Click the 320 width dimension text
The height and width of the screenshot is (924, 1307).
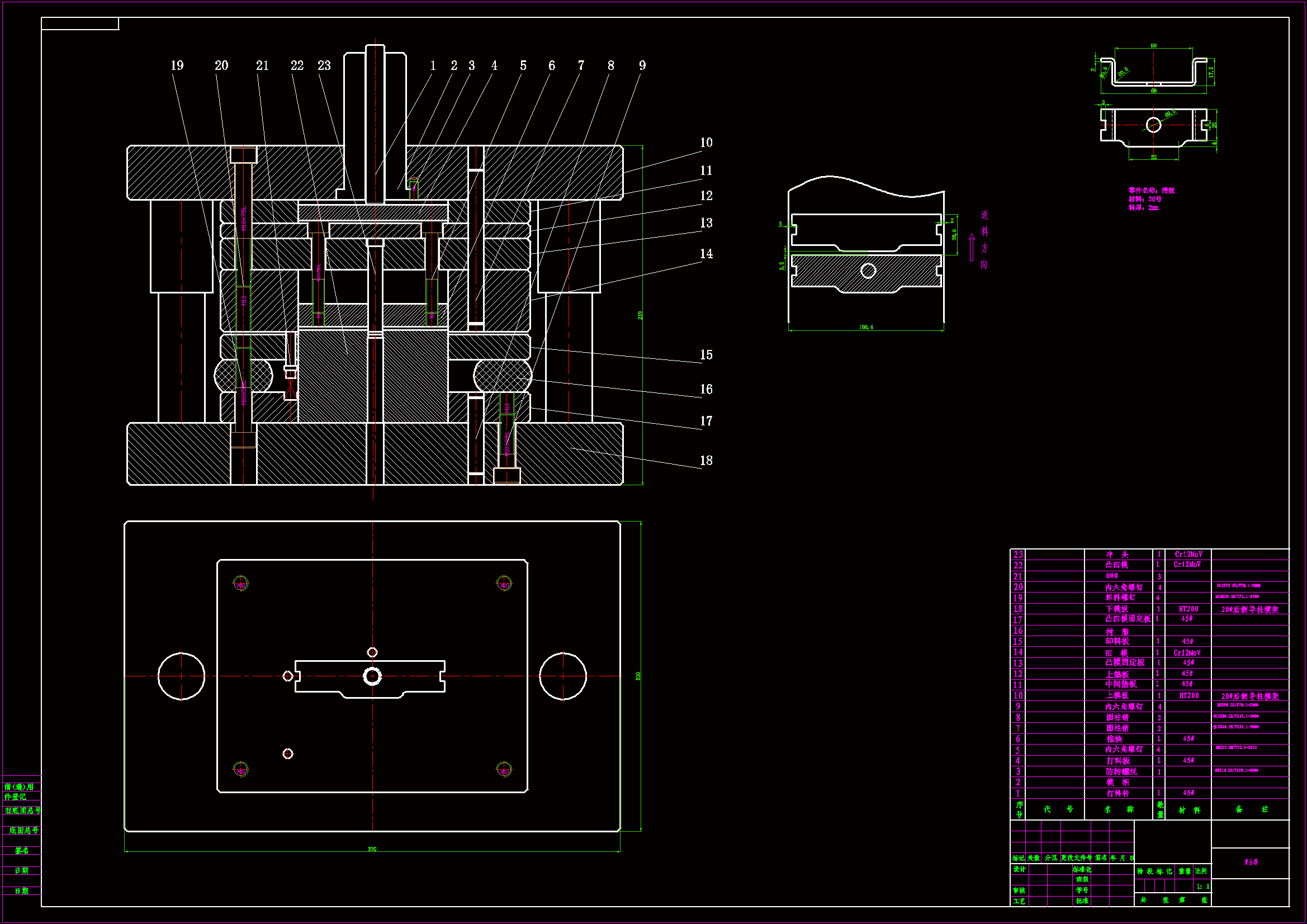[x=372, y=849]
